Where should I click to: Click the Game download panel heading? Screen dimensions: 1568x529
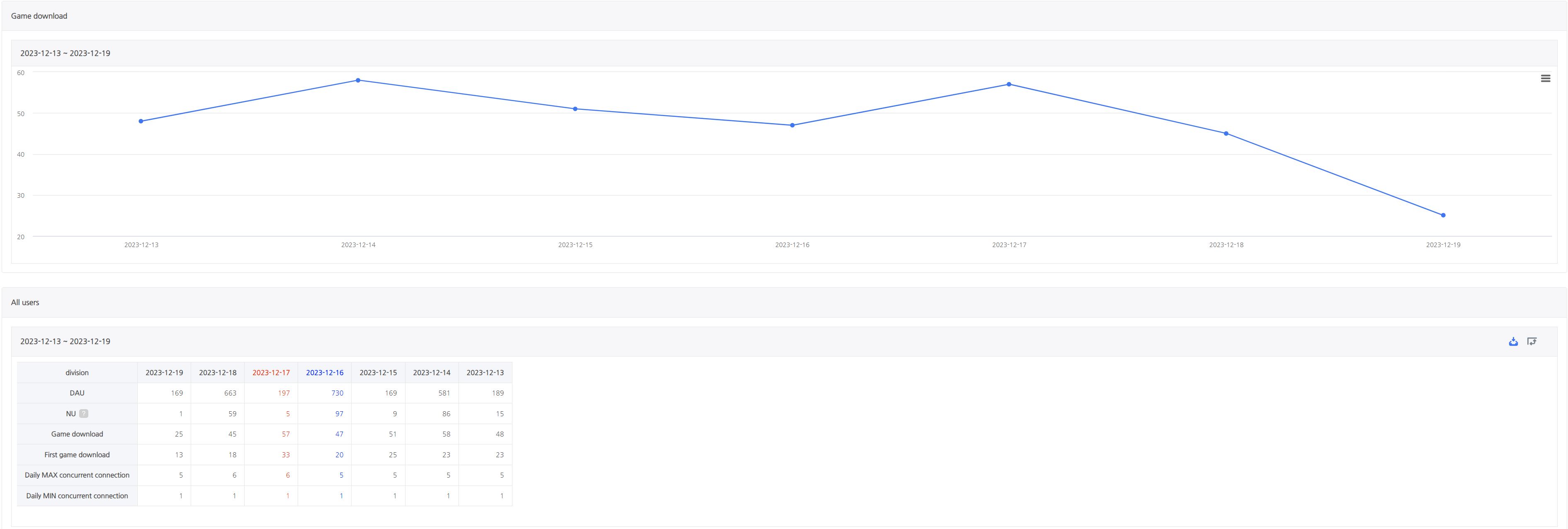pyautogui.click(x=39, y=16)
